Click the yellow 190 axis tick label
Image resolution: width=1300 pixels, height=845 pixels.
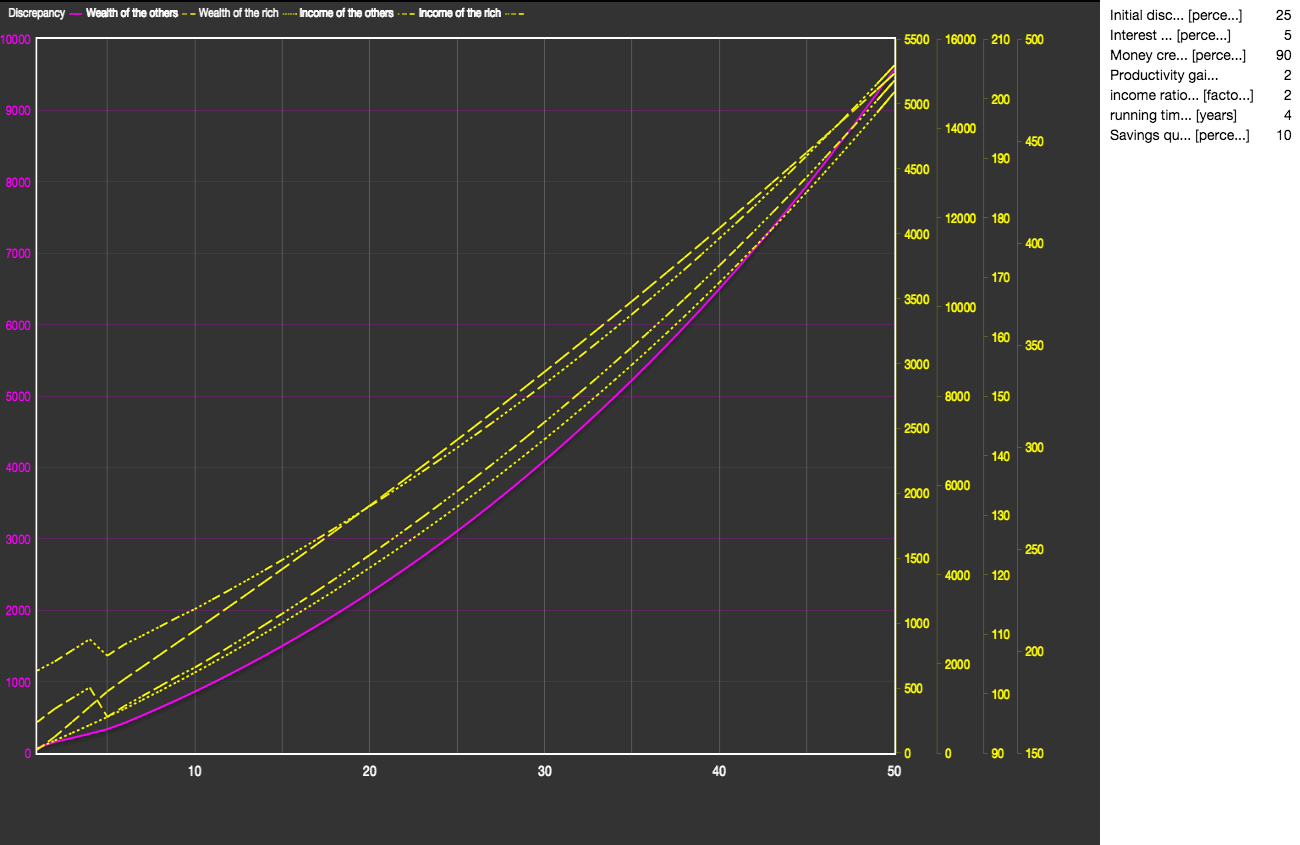[x=1000, y=159]
